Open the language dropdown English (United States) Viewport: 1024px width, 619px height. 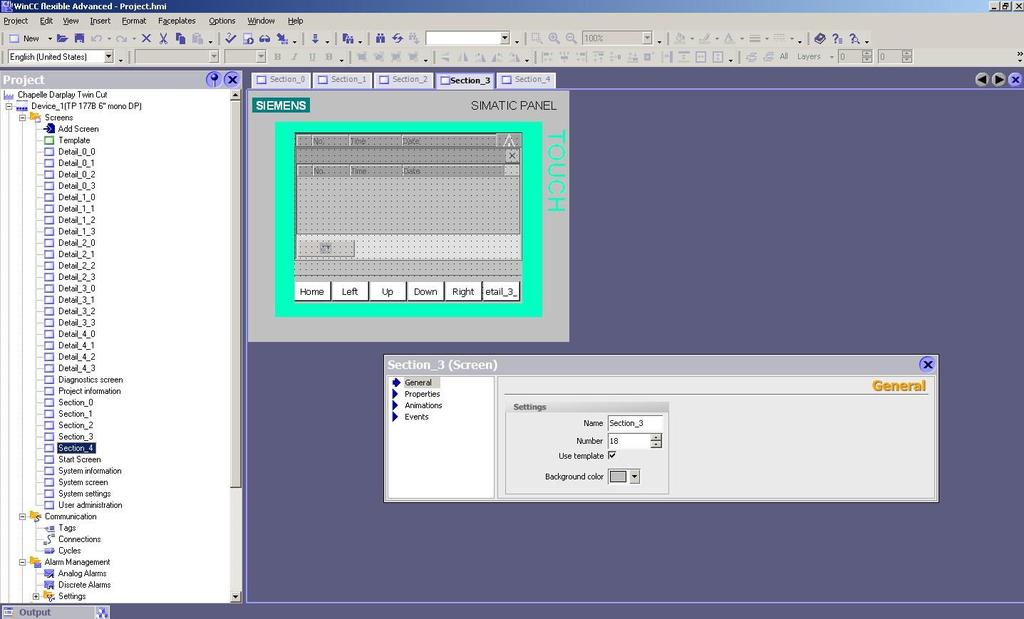coord(109,57)
